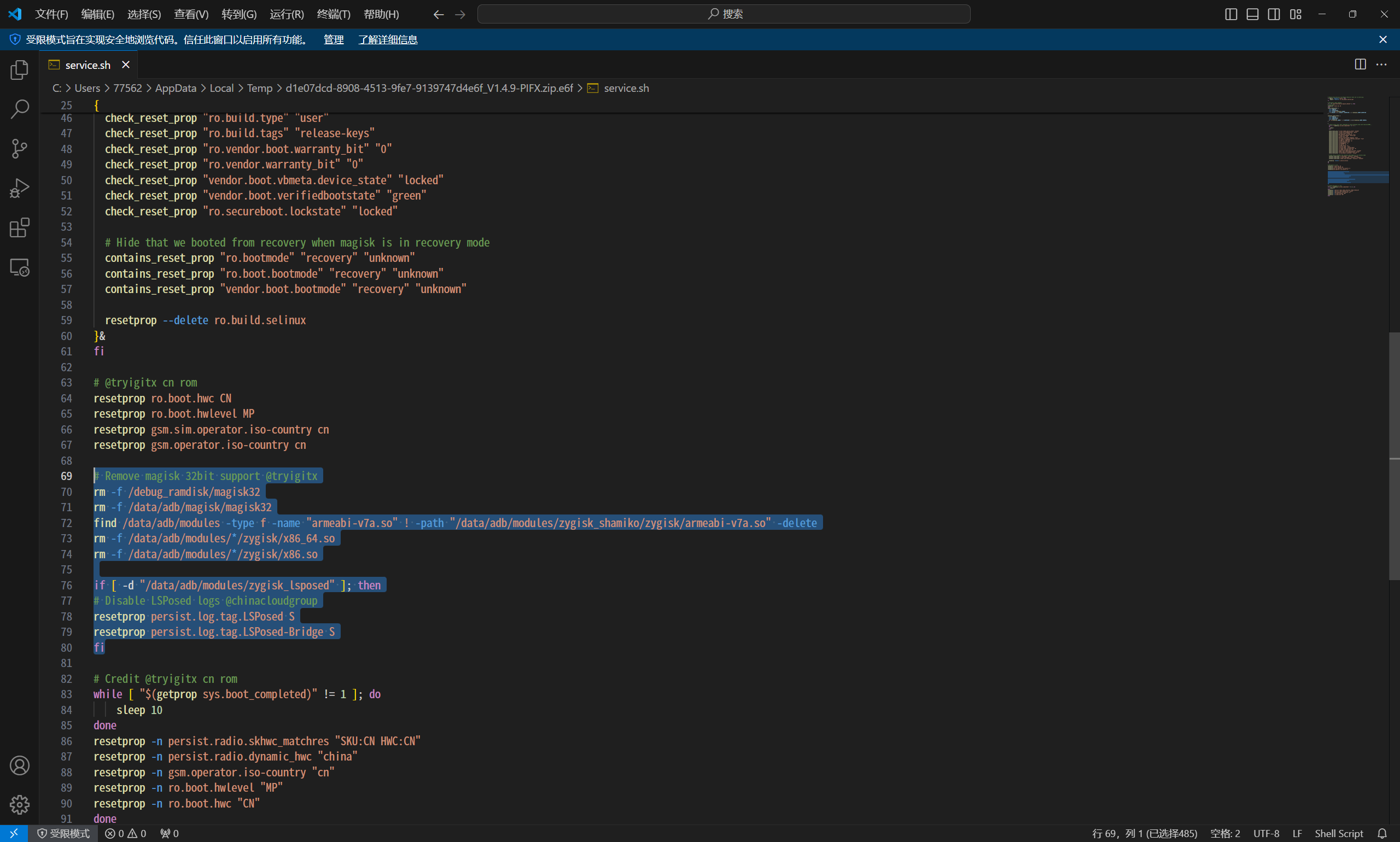
Task: Click the line and column indicator 行 69
Action: pos(1145,833)
